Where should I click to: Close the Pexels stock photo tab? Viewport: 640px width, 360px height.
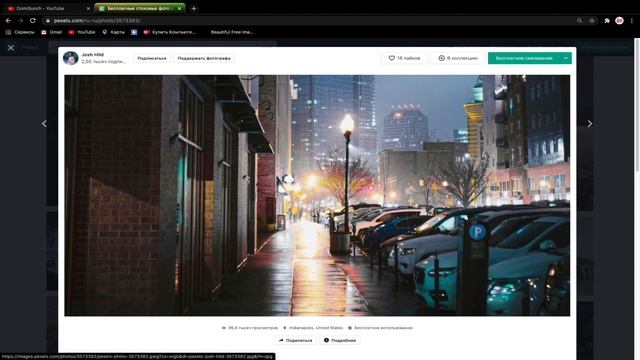click(x=179, y=8)
